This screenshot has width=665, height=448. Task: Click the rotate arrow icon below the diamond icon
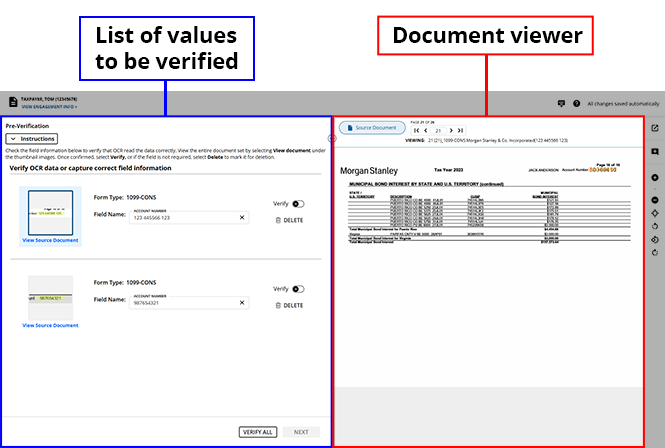pos(655,226)
